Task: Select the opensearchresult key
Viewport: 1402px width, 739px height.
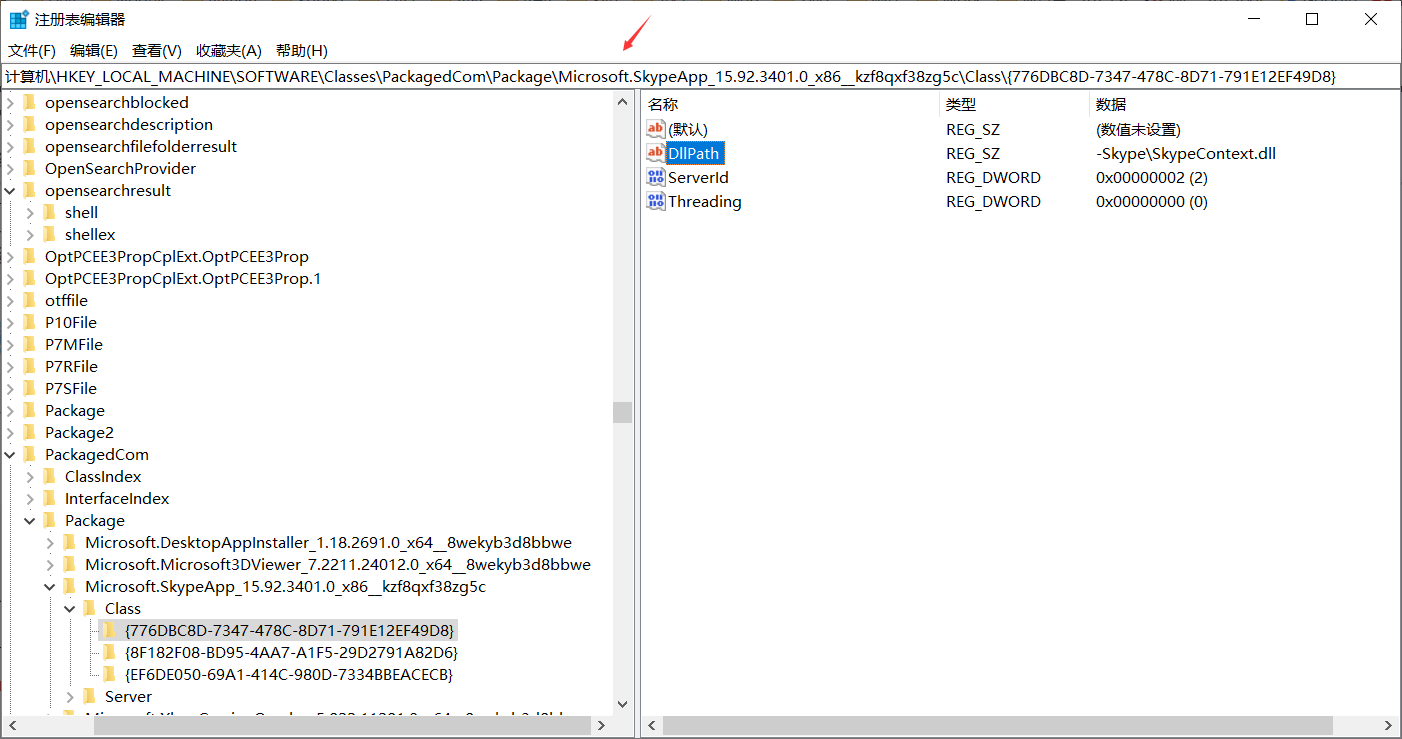Action: tap(108, 190)
